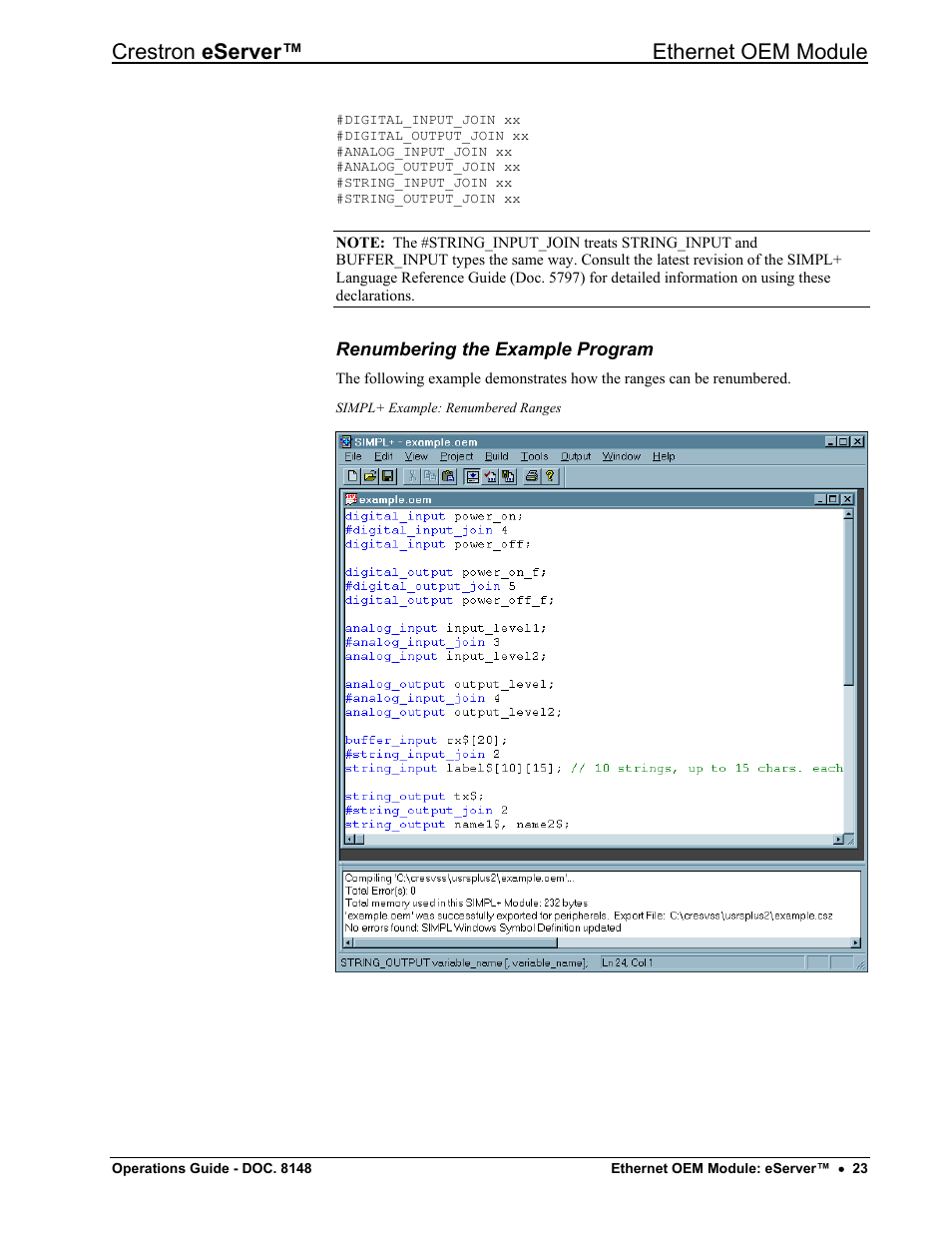Click the 'Total memory used' output line
952x1233 pixels.
click(466, 903)
